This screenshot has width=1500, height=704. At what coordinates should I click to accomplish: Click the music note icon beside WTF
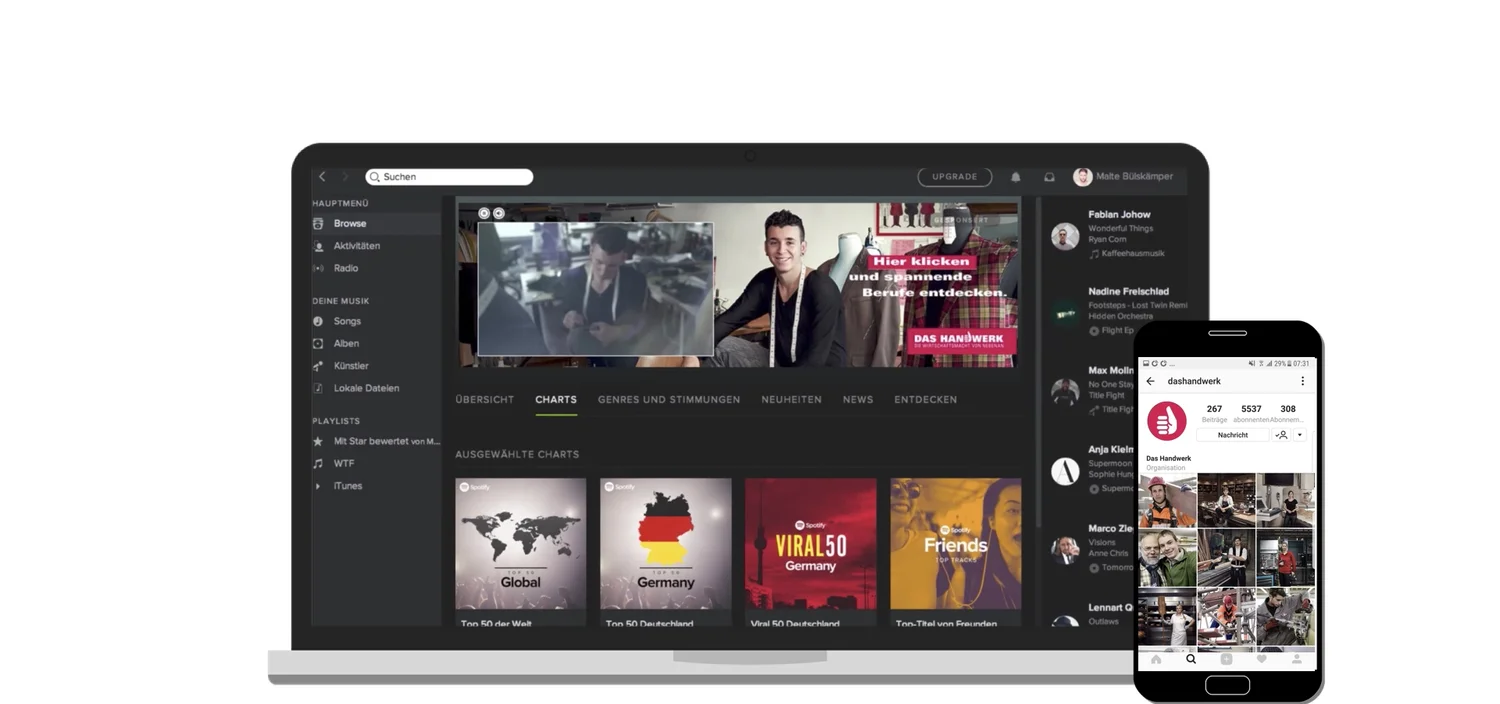tap(318, 463)
